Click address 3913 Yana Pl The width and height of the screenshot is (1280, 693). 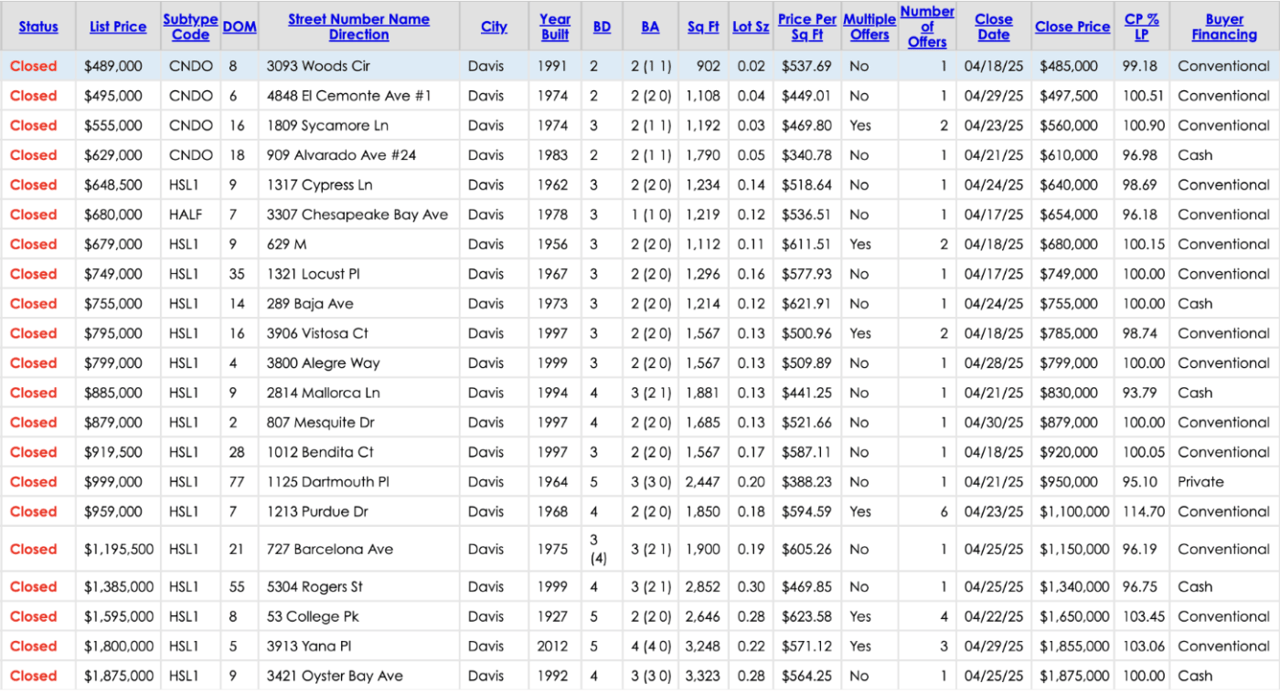point(309,646)
